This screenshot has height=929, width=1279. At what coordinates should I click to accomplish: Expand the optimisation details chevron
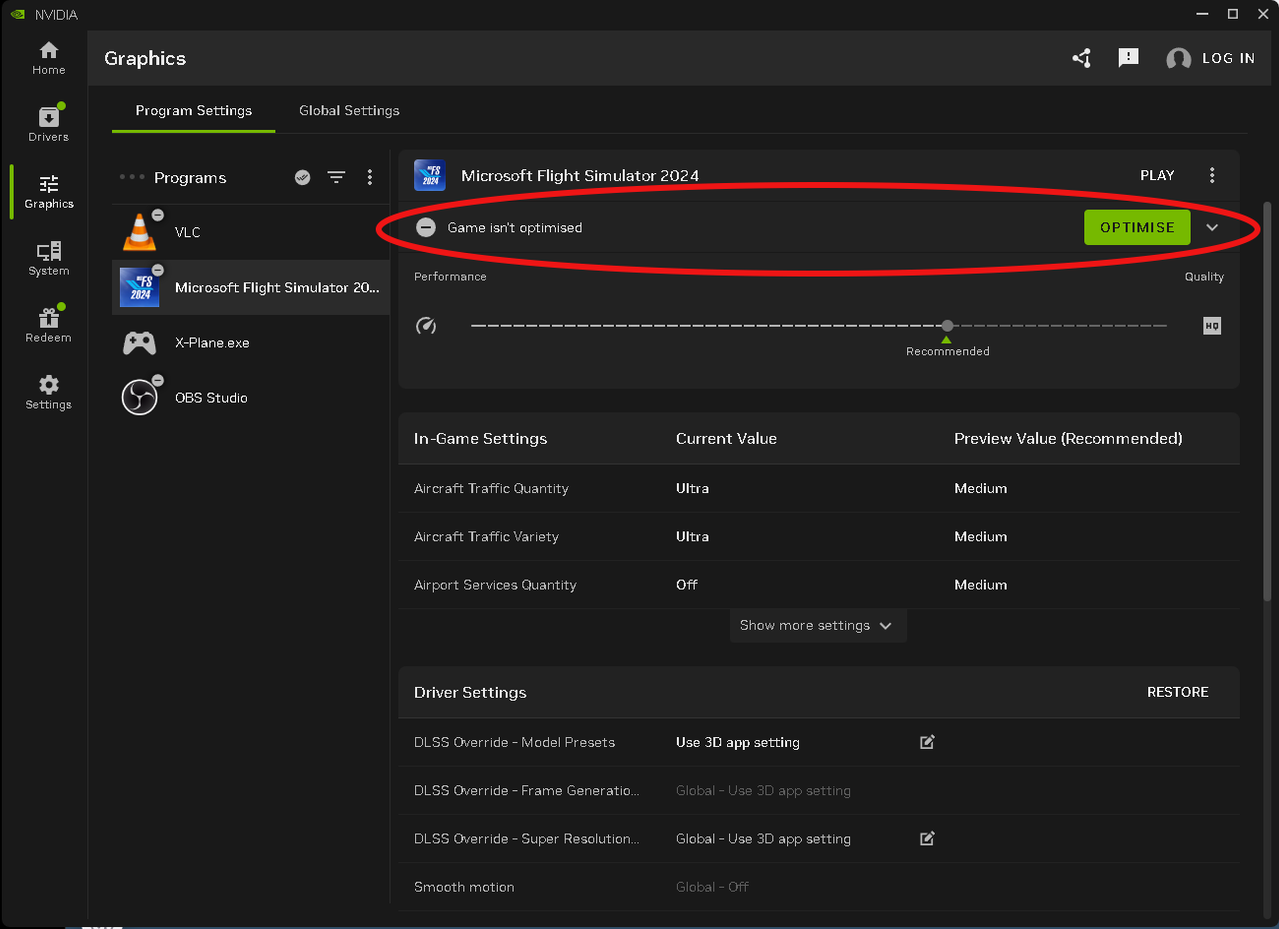click(1212, 228)
